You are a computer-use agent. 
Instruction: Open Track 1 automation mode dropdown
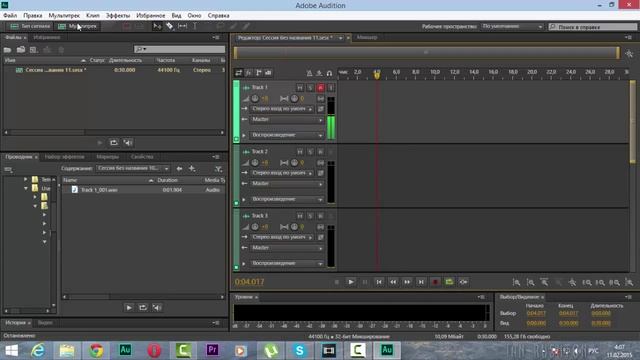pos(287,135)
